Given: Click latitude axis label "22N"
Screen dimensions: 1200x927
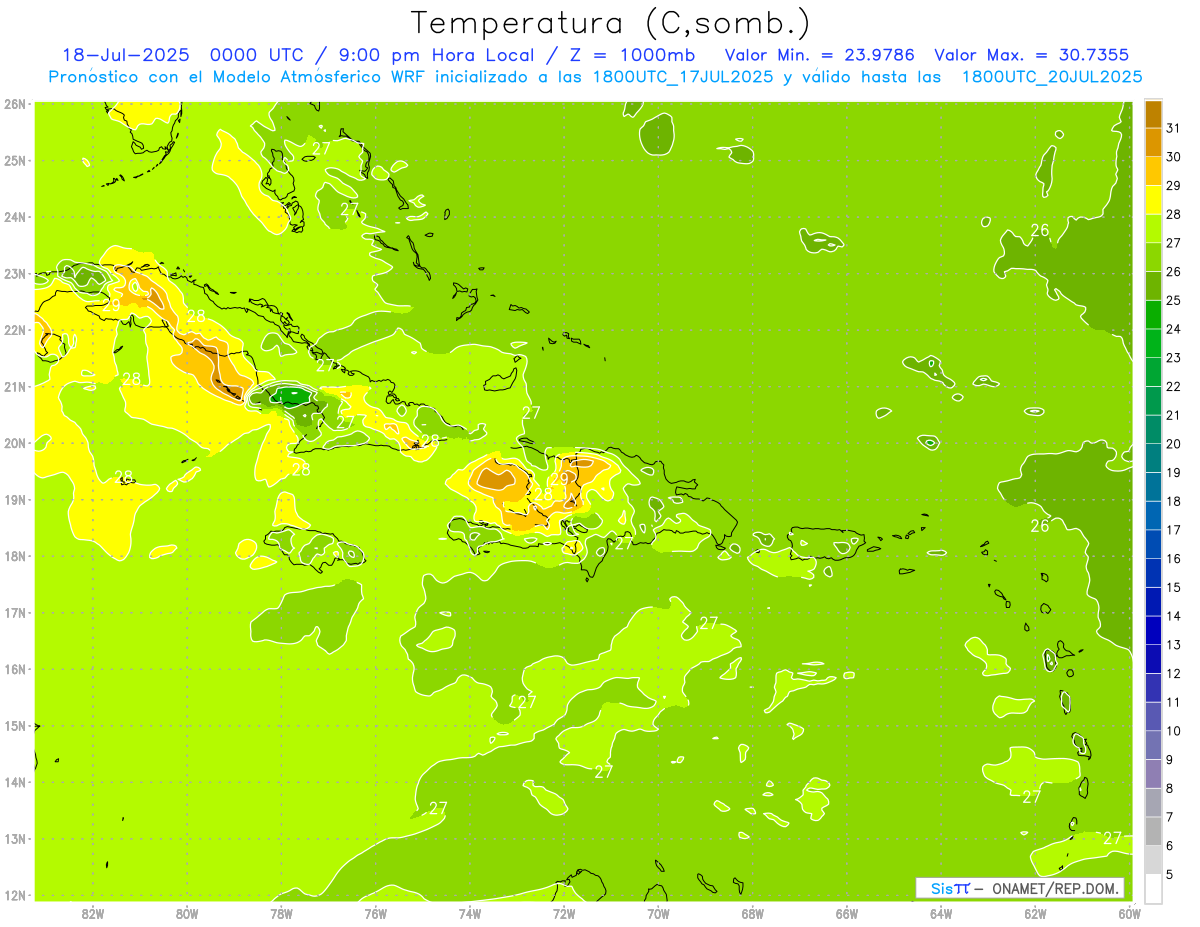Looking at the screenshot, I should click(x=14, y=330).
